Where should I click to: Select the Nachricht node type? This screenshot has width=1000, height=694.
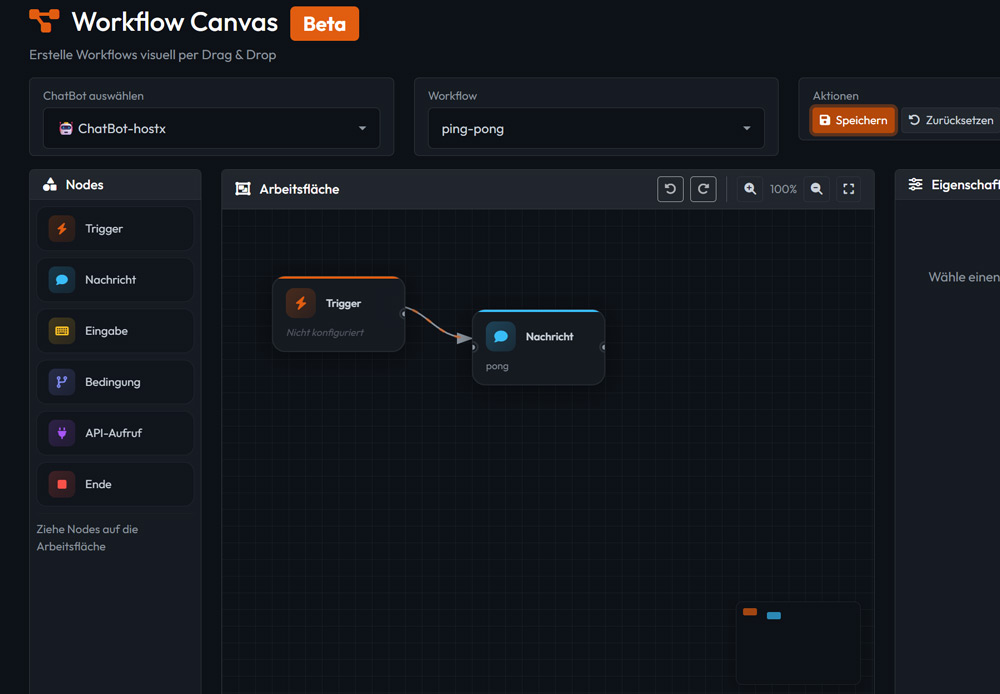click(x=114, y=279)
